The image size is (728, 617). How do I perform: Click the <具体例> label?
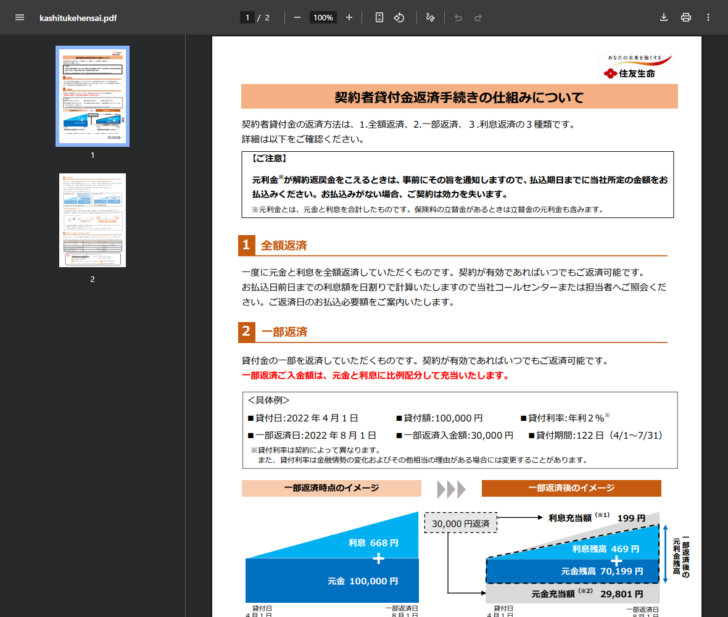pyautogui.click(x=268, y=400)
